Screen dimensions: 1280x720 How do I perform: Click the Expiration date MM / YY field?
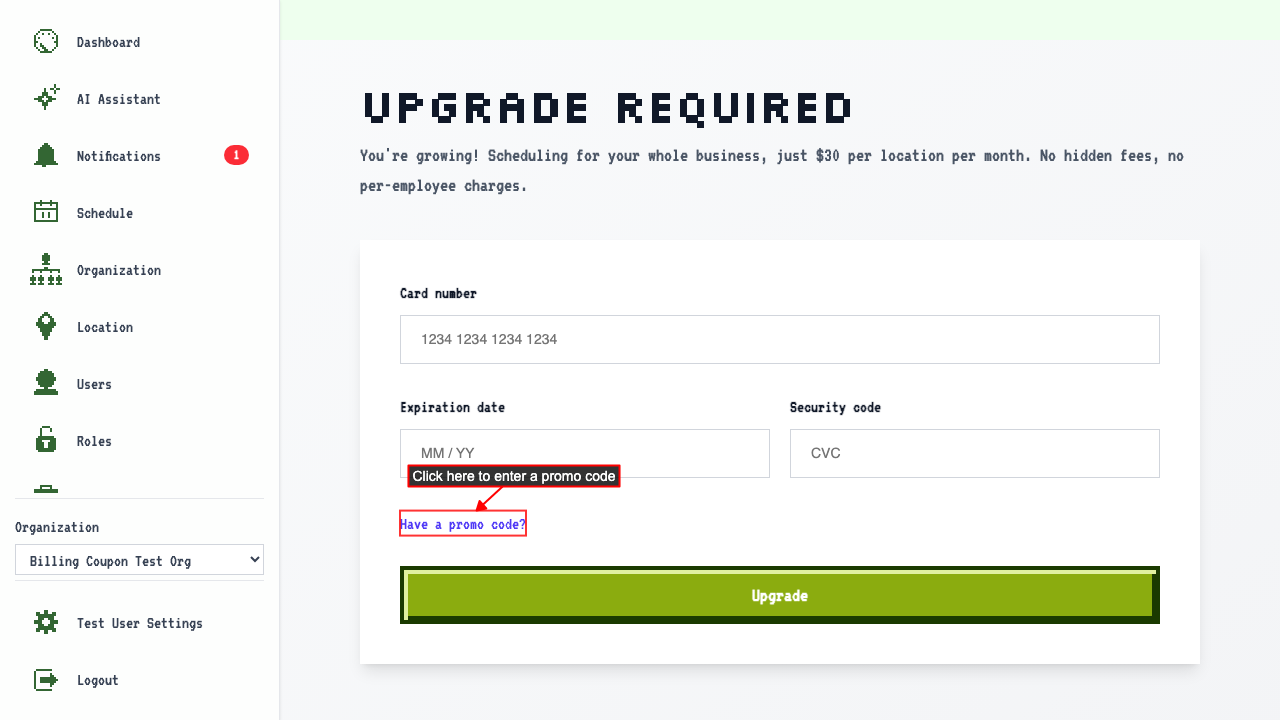585,453
